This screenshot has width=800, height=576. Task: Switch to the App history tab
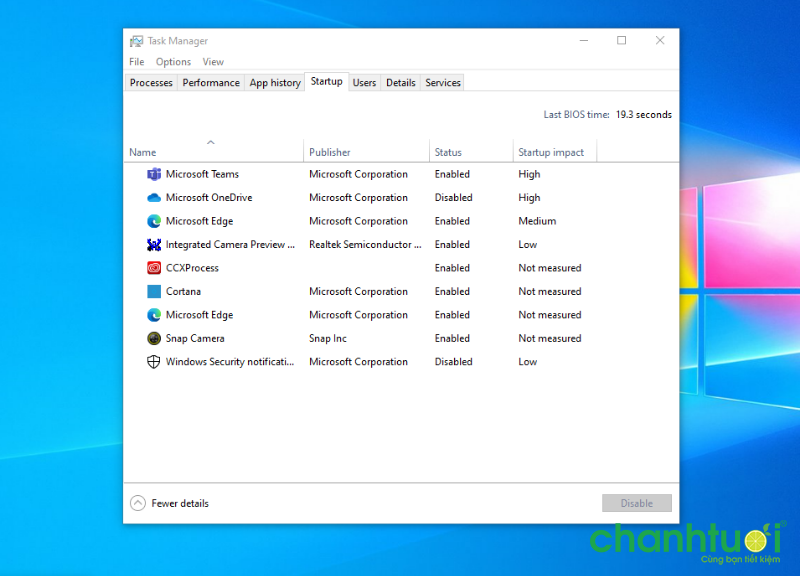point(275,83)
